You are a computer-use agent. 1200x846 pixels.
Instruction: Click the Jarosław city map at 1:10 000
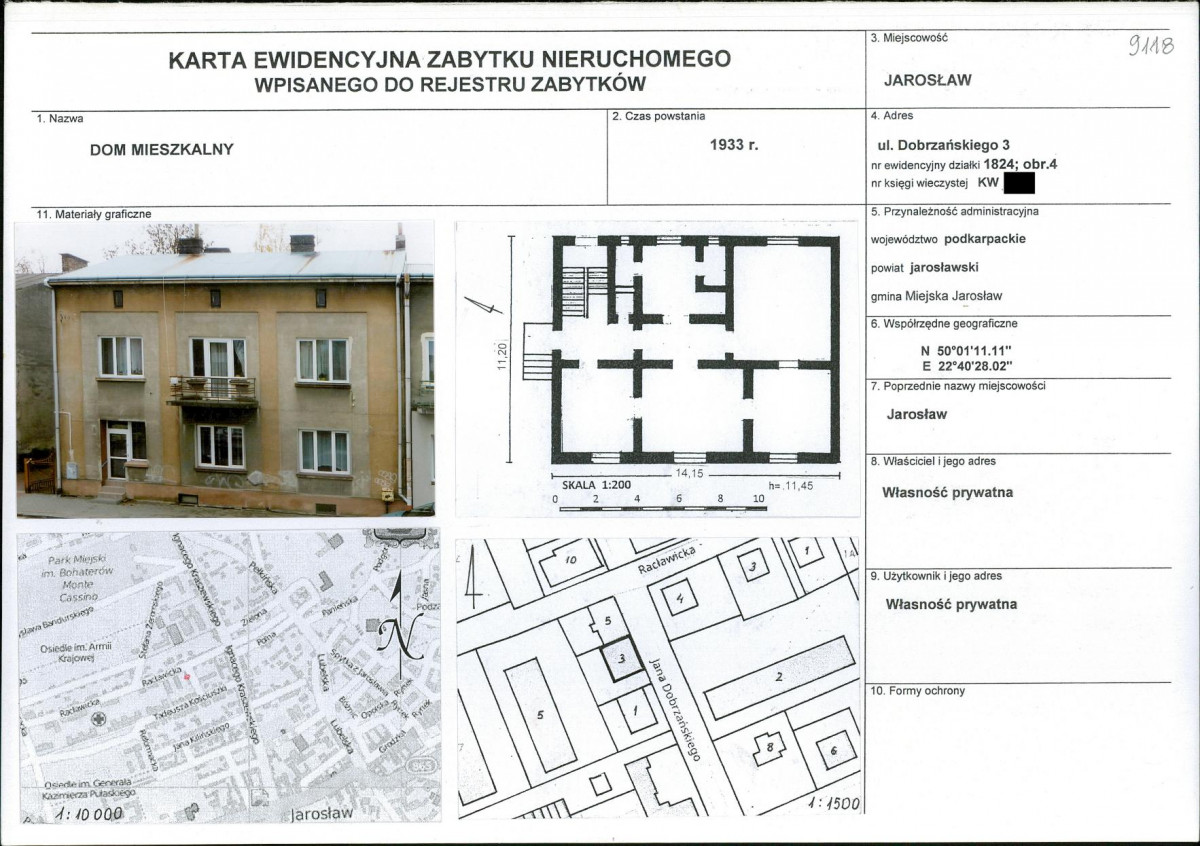pos(229,676)
